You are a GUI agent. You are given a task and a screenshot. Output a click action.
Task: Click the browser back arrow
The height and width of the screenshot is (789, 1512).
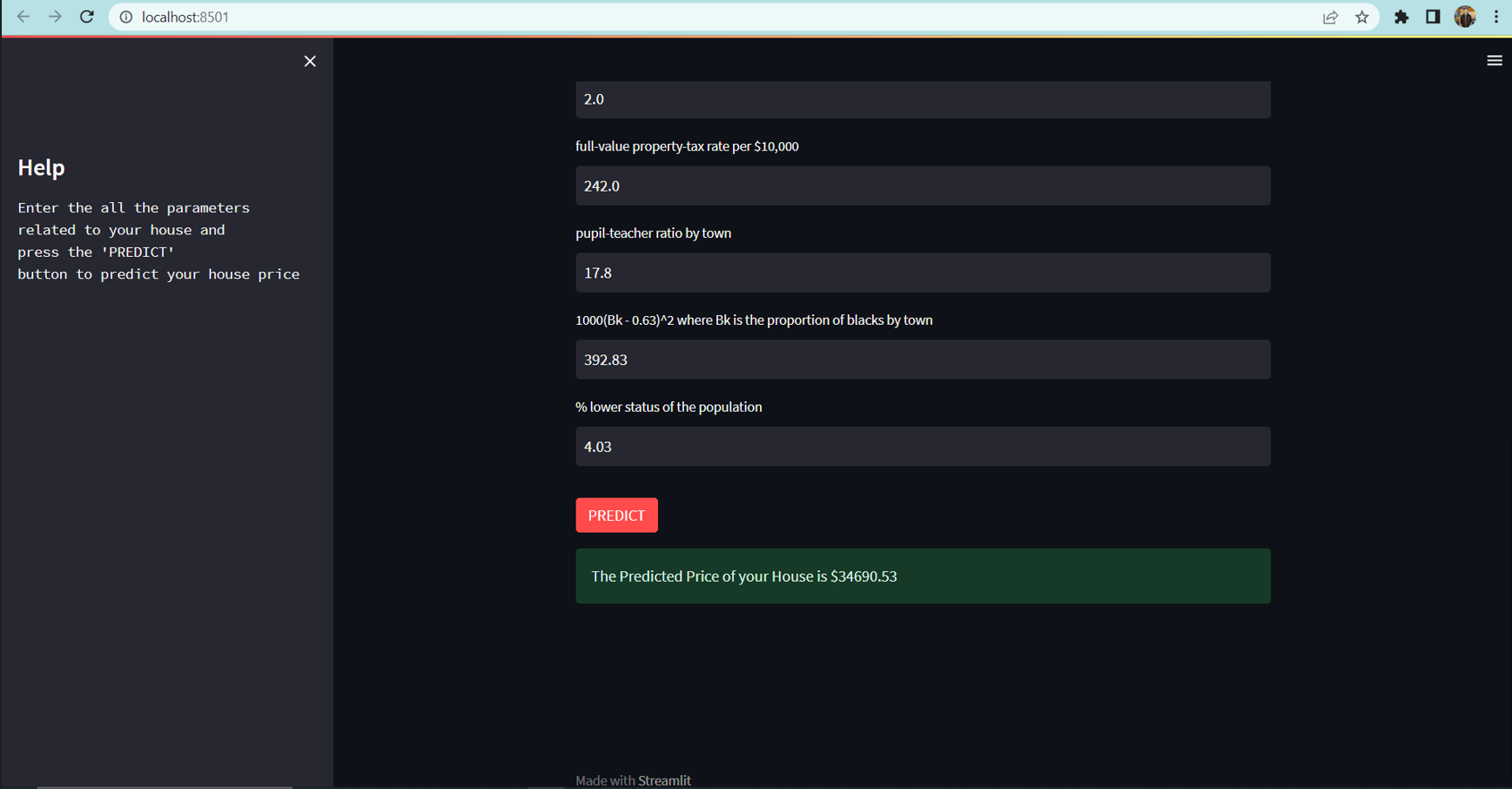click(24, 17)
